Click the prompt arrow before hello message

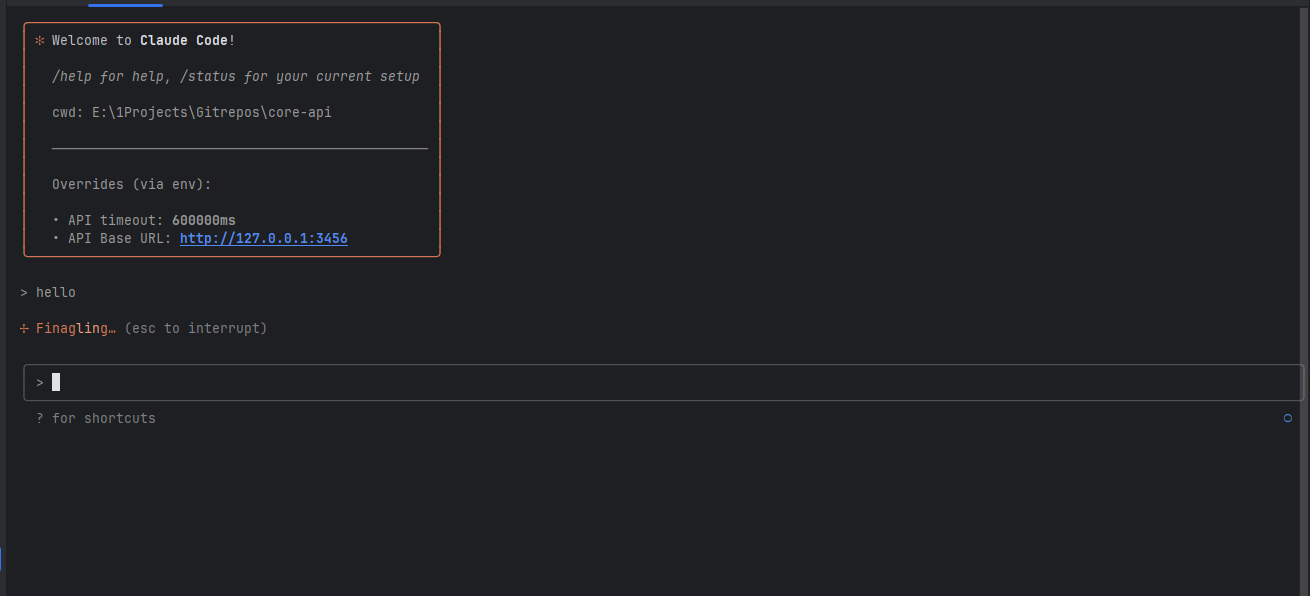click(24, 293)
